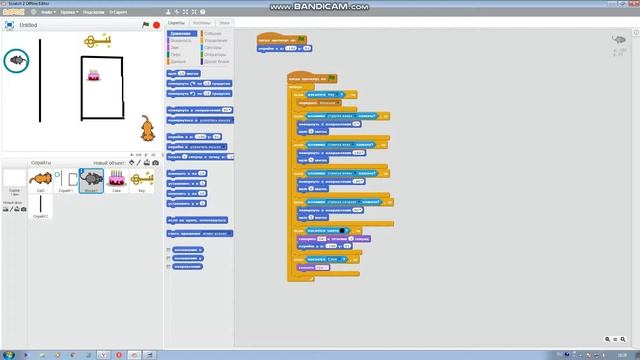This screenshot has width=640, height=360.
Task: Upload new backdrop from file icon
Action: click(x=17, y=209)
